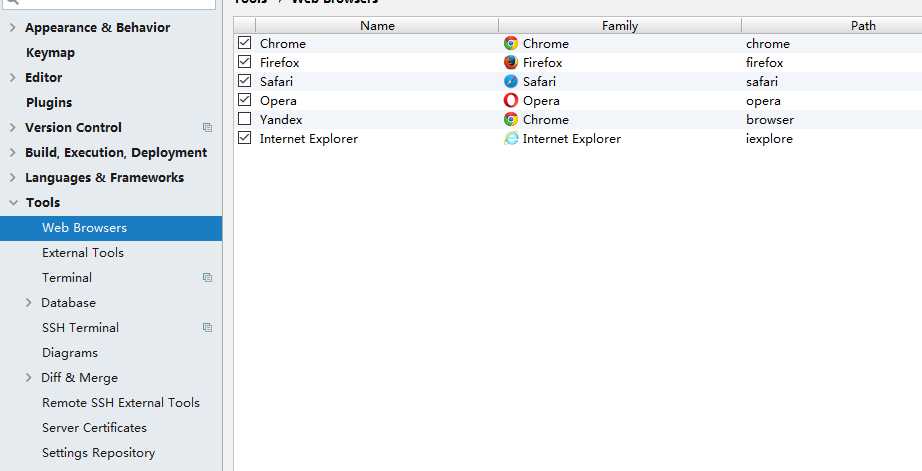Click the red Opera icon
The height and width of the screenshot is (471, 922).
[x=510, y=101]
